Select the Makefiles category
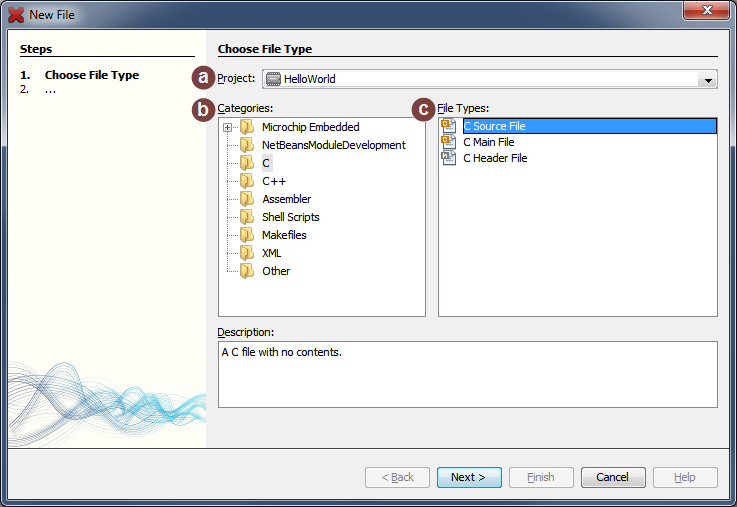The width and height of the screenshot is (737, 507). point(284,235)
